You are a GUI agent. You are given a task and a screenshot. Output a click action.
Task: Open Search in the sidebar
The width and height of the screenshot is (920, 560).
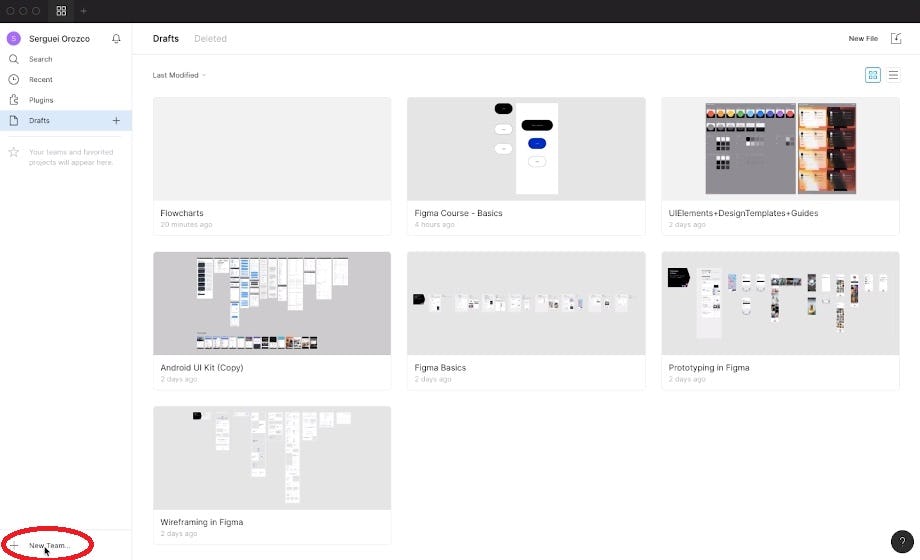40,59
